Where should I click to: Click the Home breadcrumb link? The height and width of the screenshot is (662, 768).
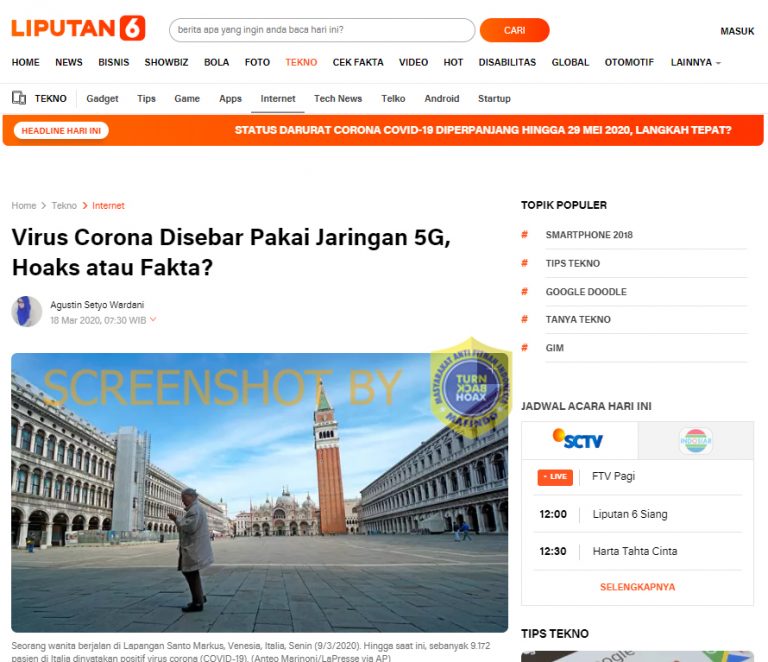coord(24,206)
